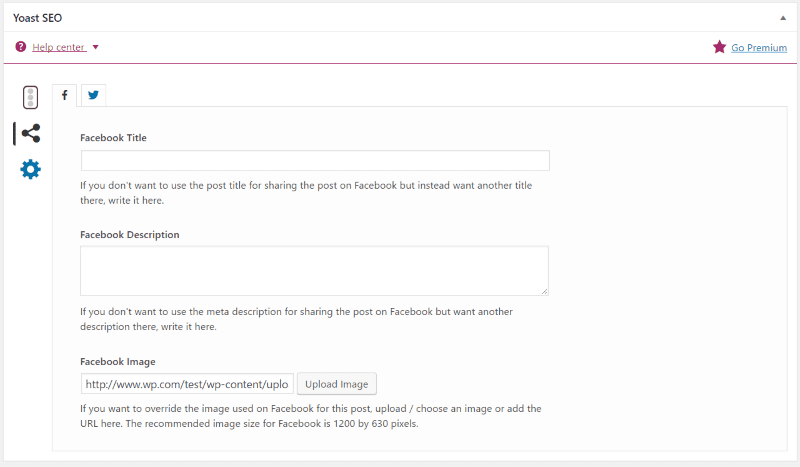Switch to the Twitter bird tab

93,96
